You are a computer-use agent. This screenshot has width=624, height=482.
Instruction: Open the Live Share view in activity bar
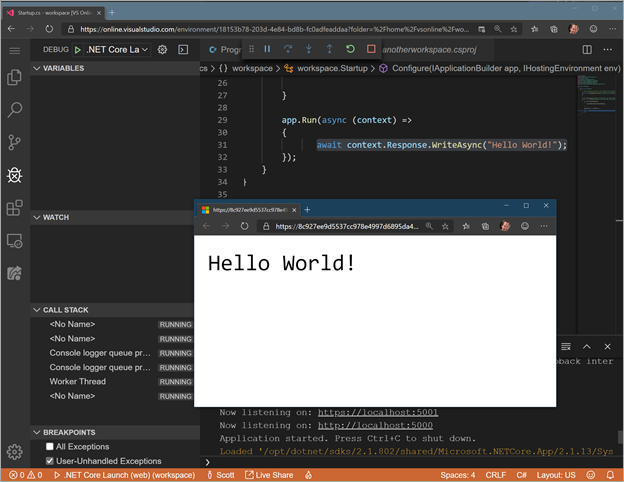(14, 273)
